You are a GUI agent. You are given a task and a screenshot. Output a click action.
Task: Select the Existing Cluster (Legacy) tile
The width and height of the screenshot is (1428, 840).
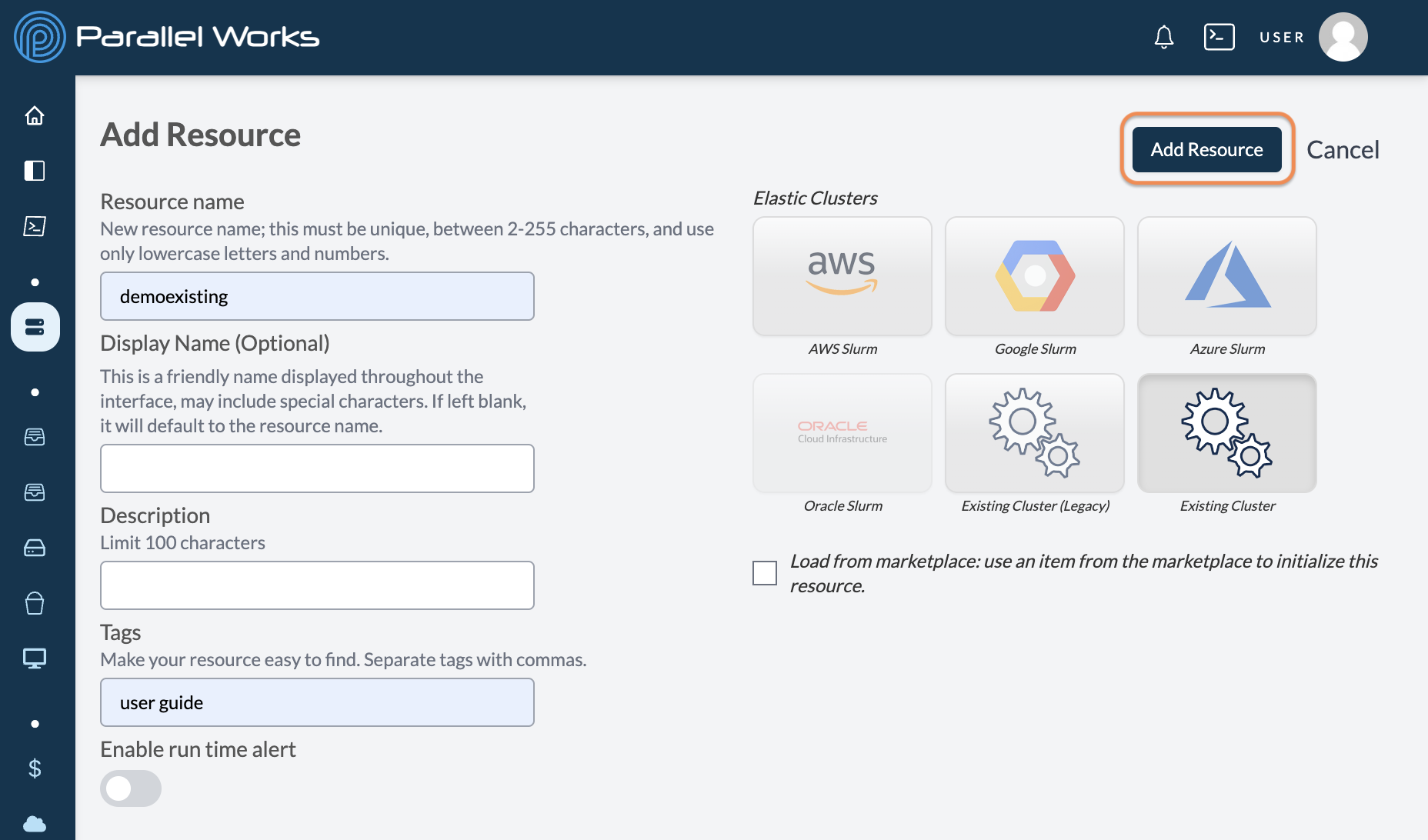coord(1035,433)
